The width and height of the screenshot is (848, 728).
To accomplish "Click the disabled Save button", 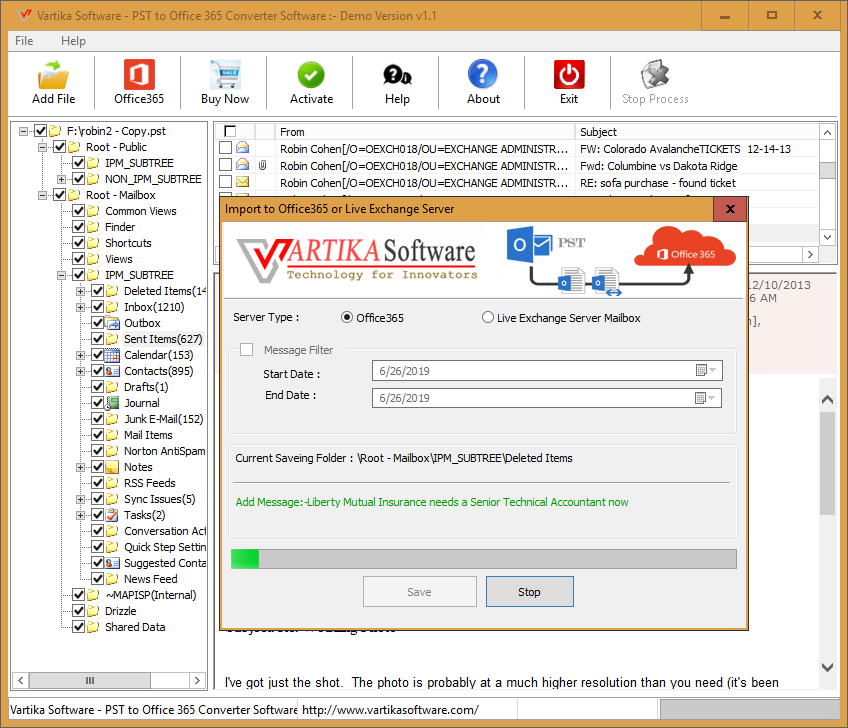I will 420,592.
